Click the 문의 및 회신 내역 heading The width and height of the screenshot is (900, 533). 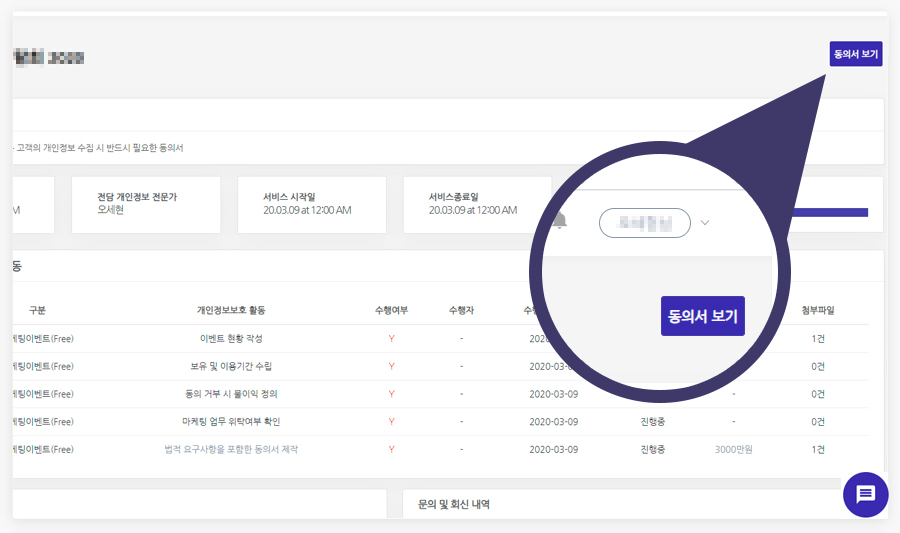(x=453, y=504)
